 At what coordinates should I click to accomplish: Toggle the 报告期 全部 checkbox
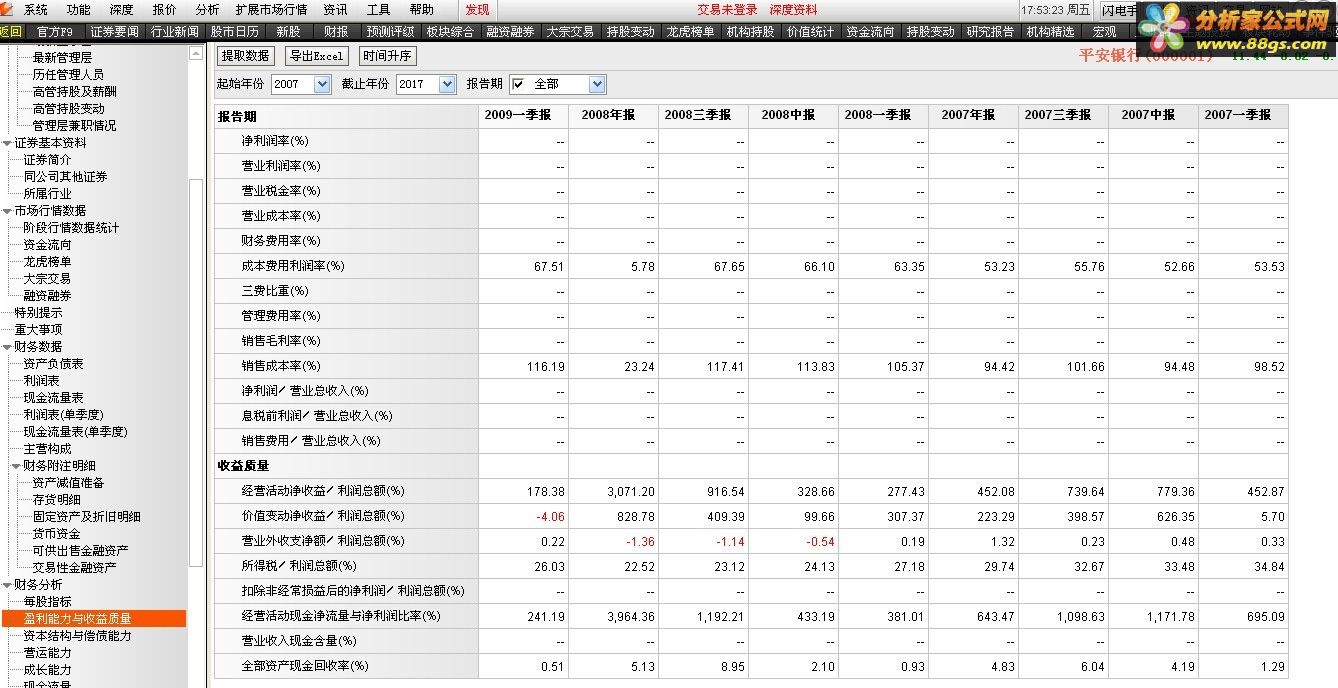(x=518, y=84)
